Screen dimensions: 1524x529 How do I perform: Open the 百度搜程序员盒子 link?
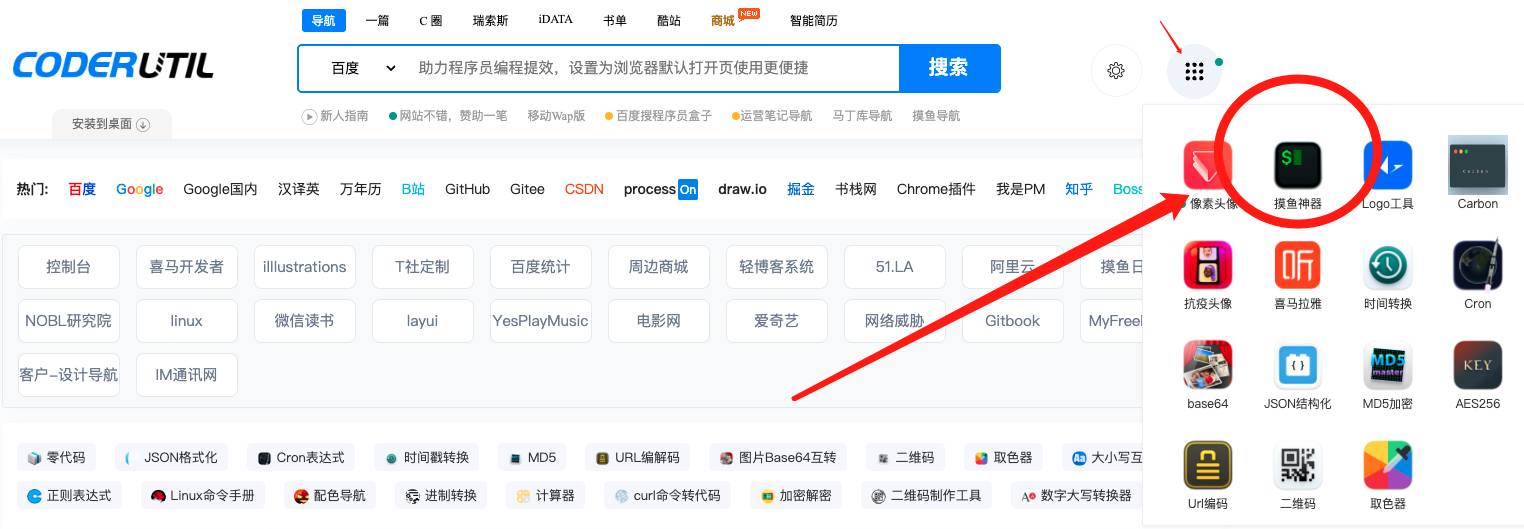click(x=664, y=116)
